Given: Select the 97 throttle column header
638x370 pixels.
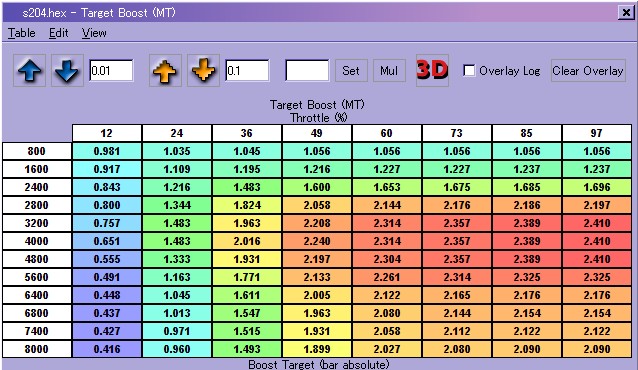Looking at the screenshot, I should point(596,133).
